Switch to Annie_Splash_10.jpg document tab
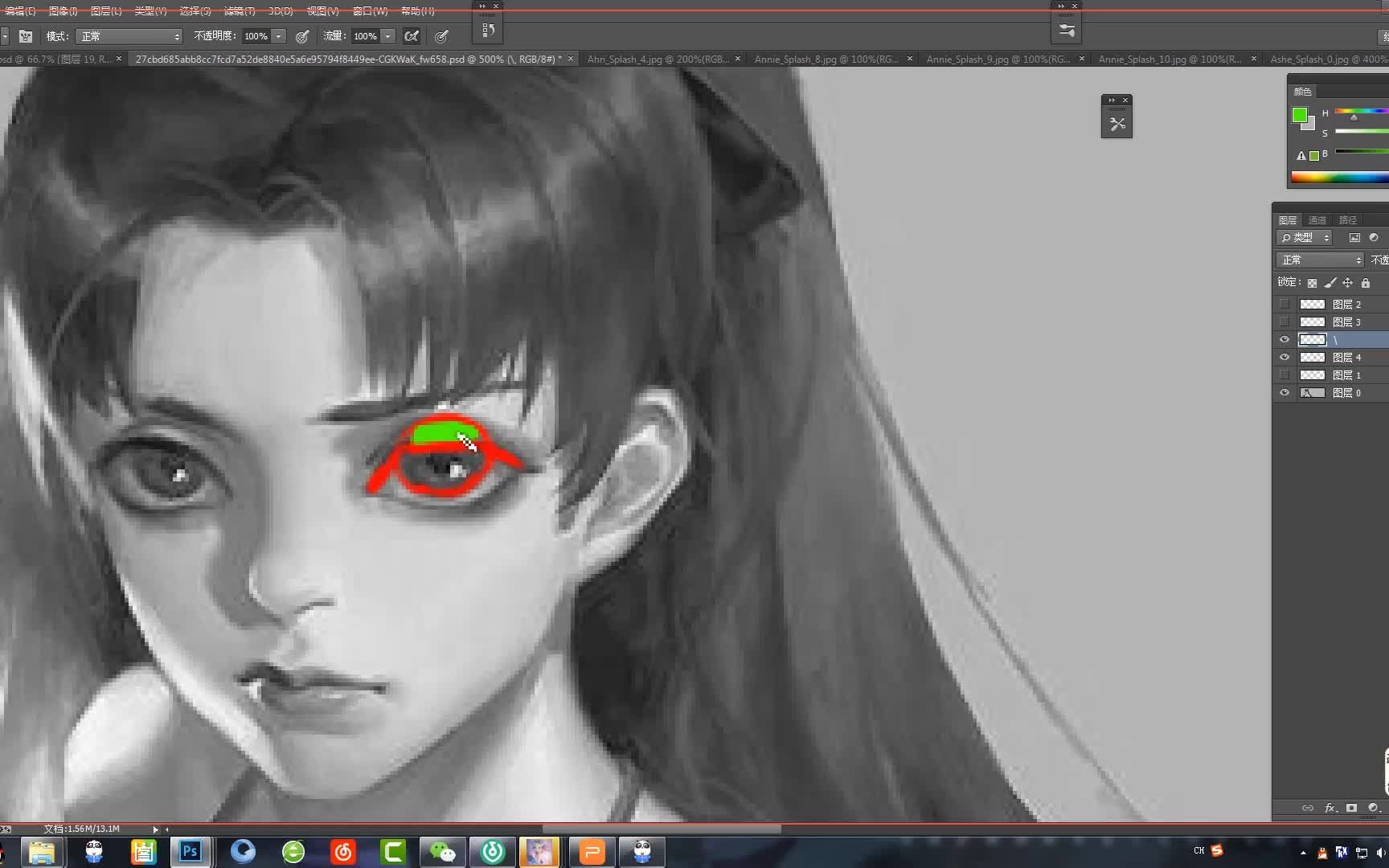The height and width of the screenshot is (868, 1389). (1170, 59)
